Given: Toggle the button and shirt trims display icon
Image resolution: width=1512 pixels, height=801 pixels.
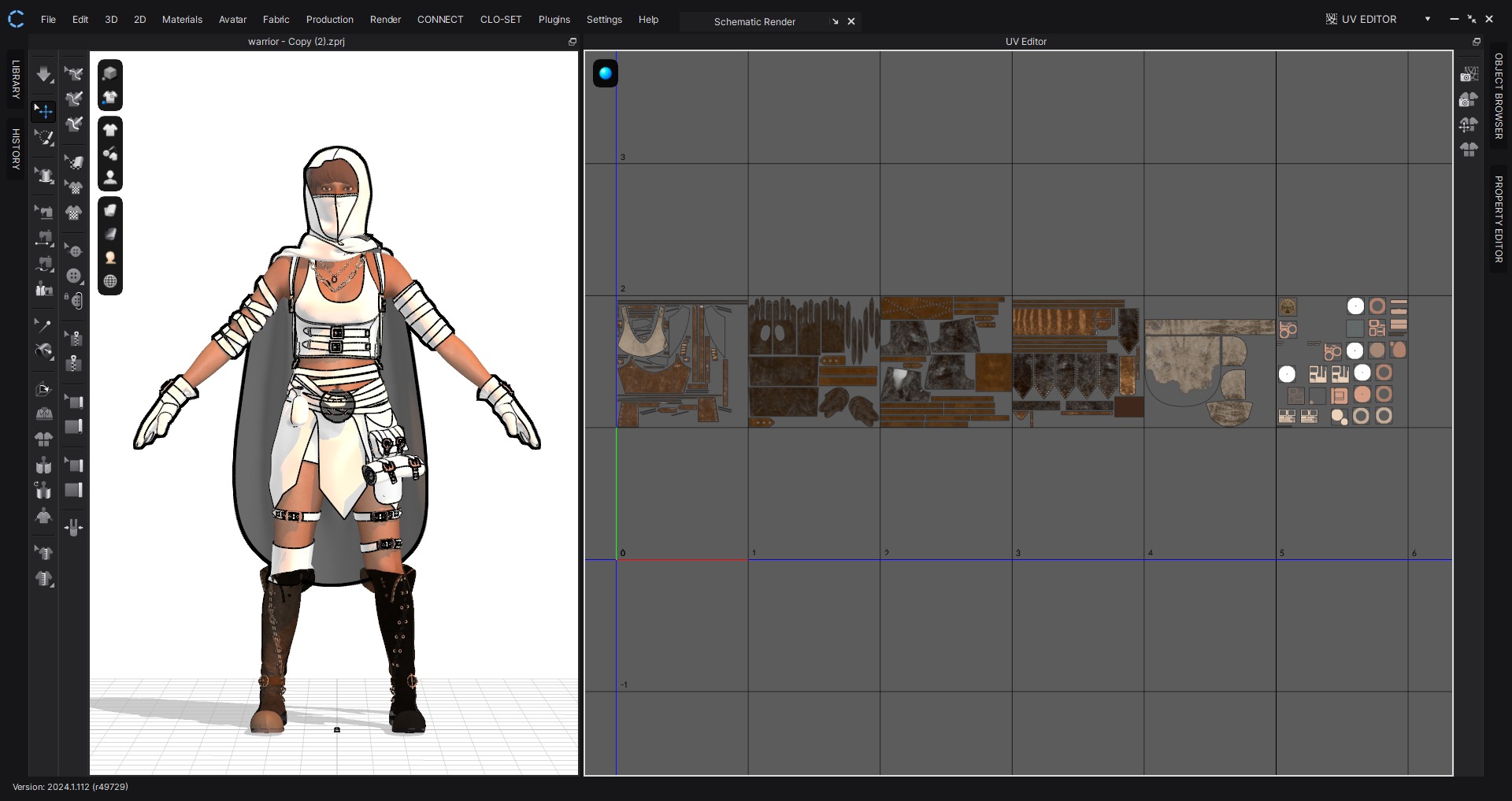Looking at the screenshot, I should [x=110, y=154].
